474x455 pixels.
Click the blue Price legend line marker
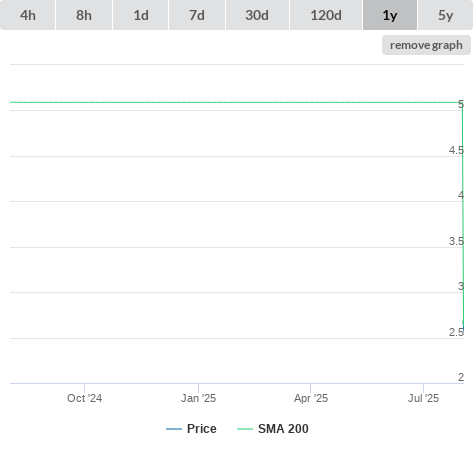pyautogui.click(x=174, y=429)
